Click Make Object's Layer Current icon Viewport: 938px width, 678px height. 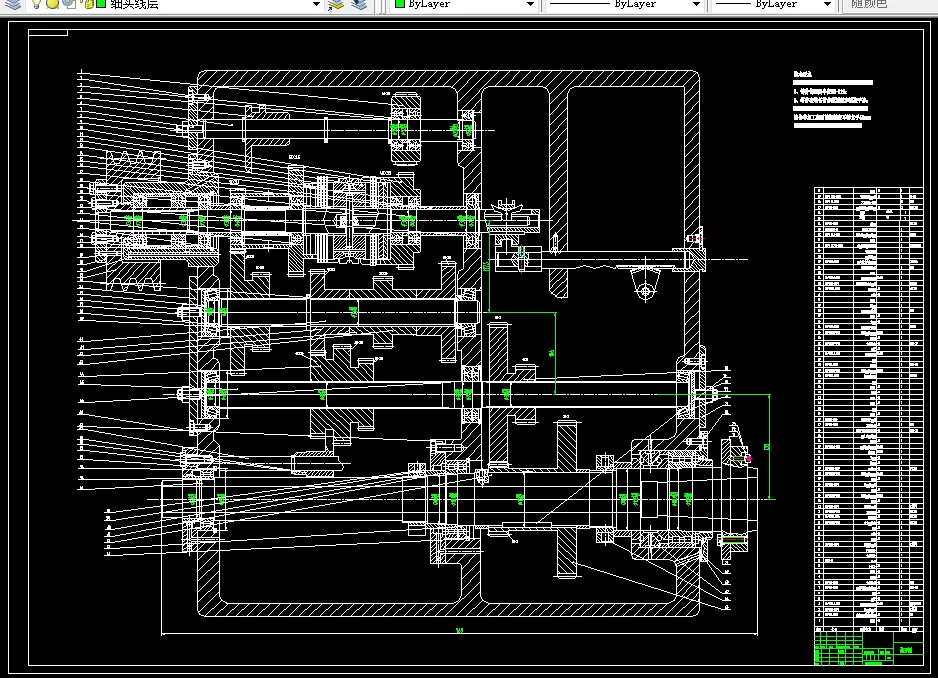click(x=336, y=5)
